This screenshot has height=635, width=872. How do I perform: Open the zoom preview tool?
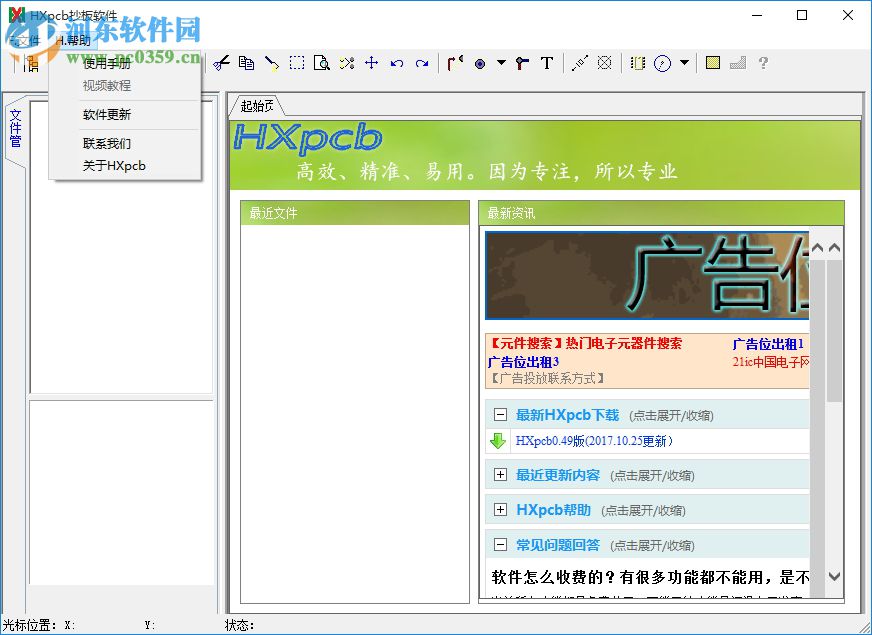click(322, 62)
